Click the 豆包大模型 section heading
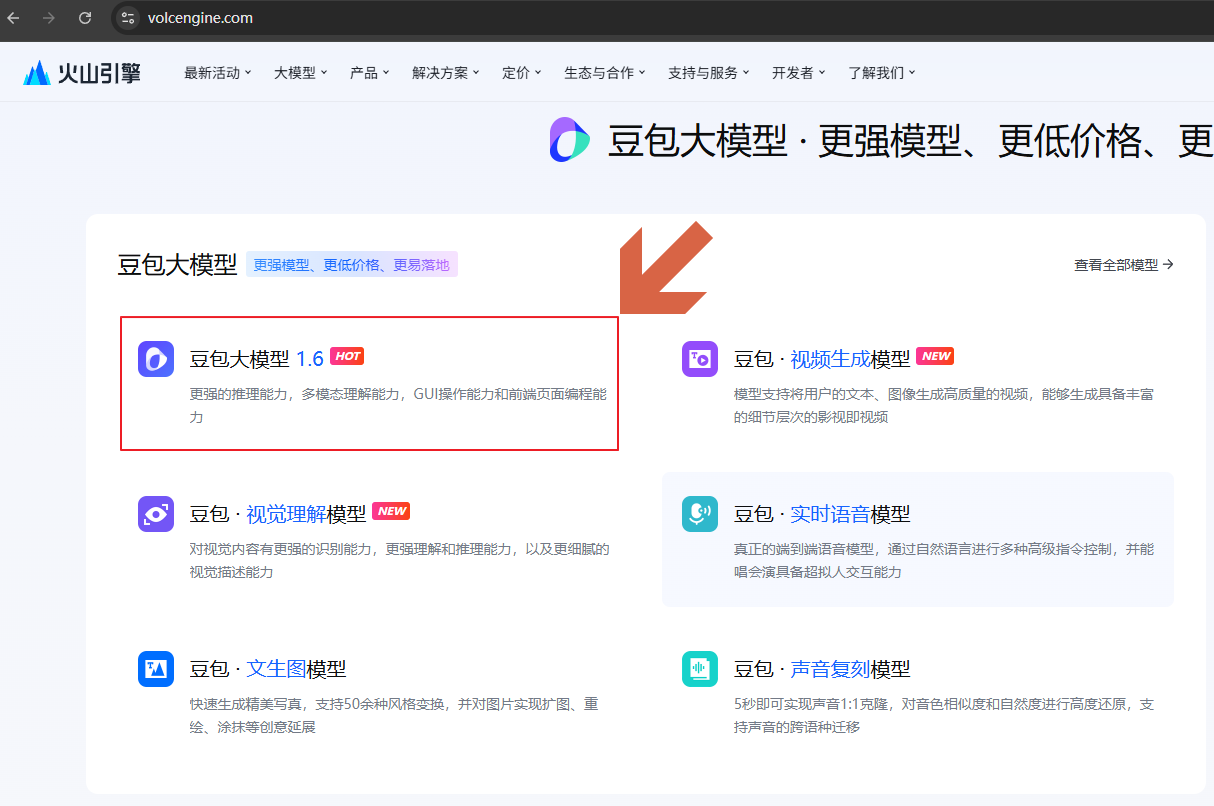This screenshot has width=1214, height=806. point(177,265)
